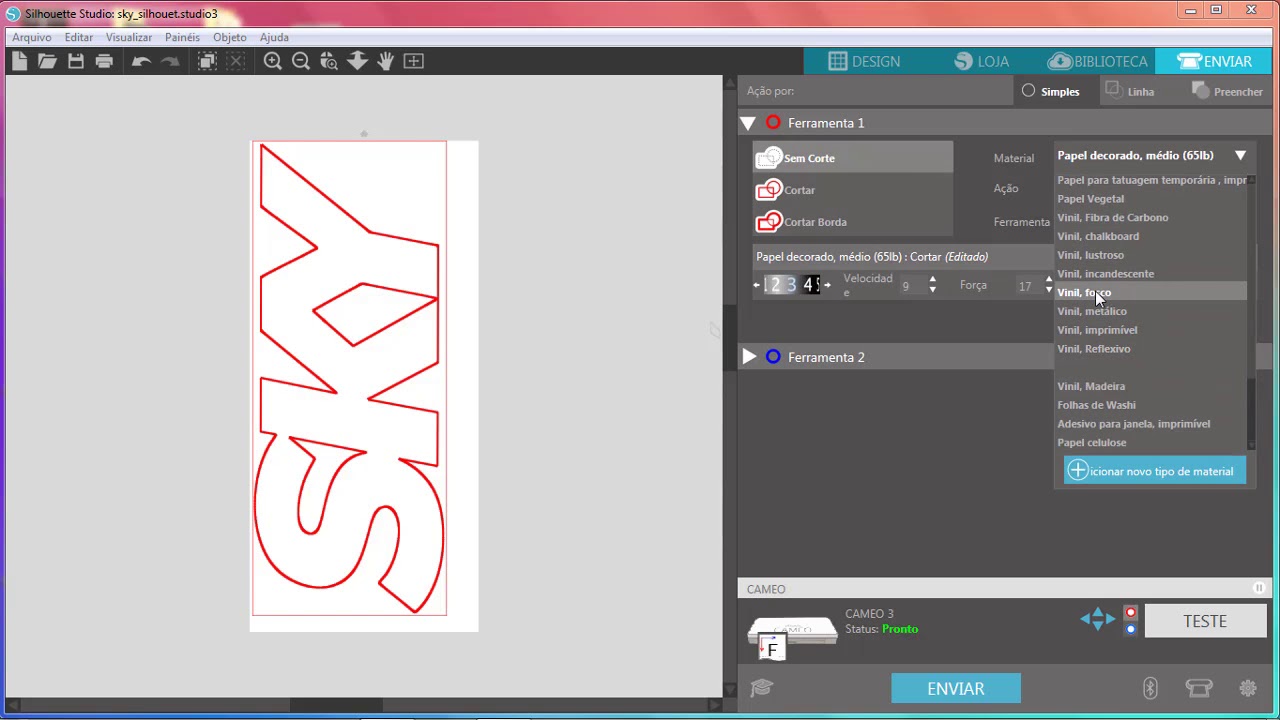Activate the drag zoom tool

[329, 61]
